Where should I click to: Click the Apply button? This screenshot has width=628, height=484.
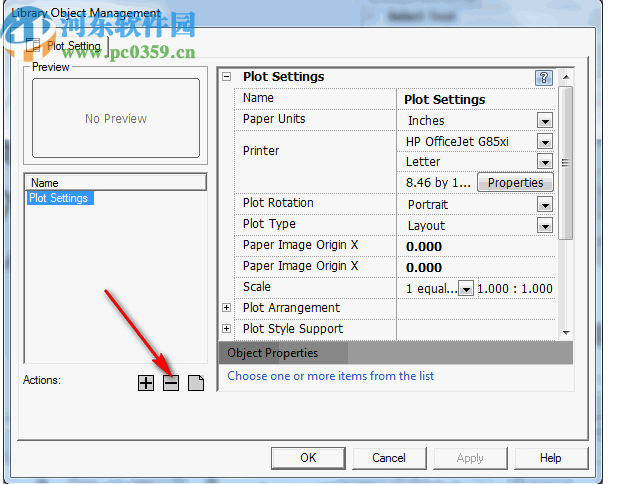470,458
